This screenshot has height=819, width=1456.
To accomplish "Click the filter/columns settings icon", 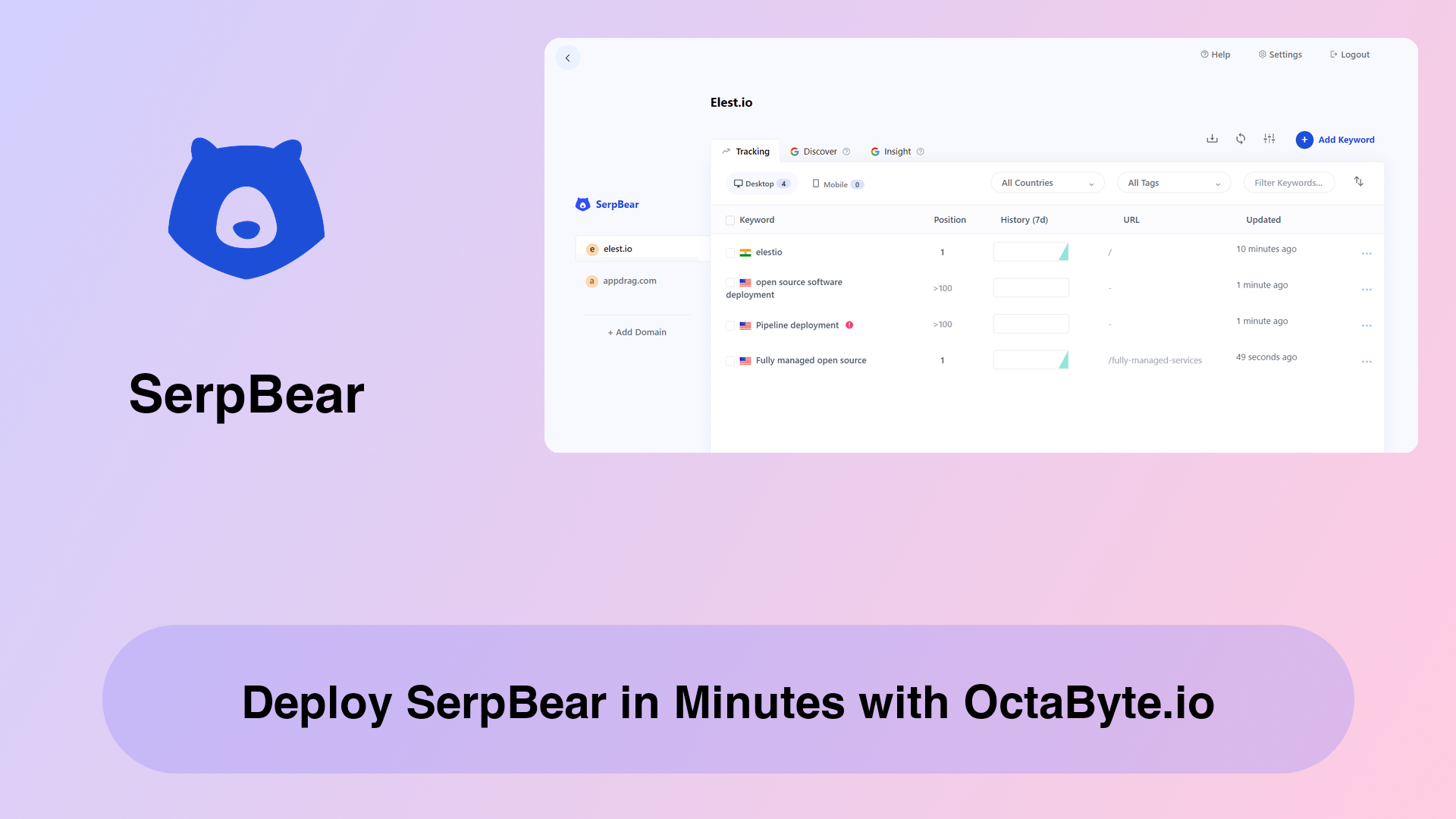I will tap(1268, 139).
